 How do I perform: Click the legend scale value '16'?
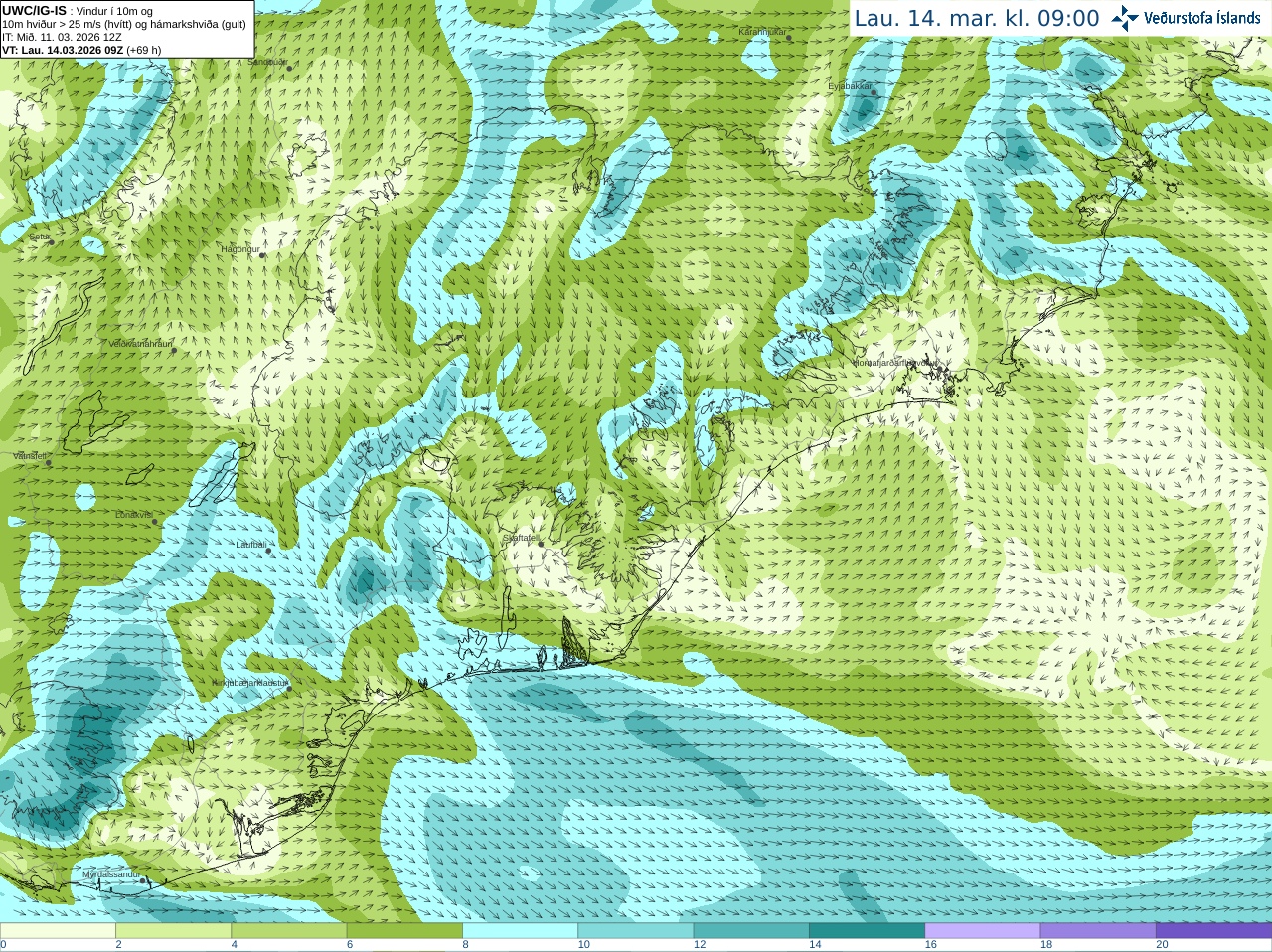(930, 945)
